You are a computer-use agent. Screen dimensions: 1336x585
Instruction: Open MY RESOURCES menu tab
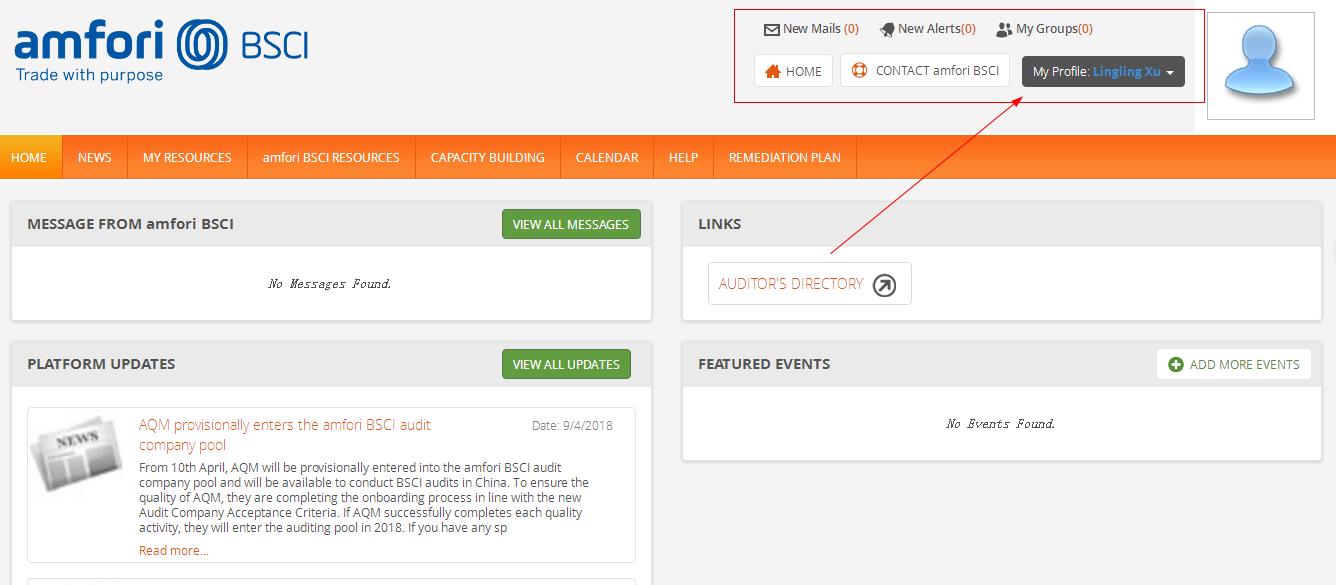coord(187,157)
